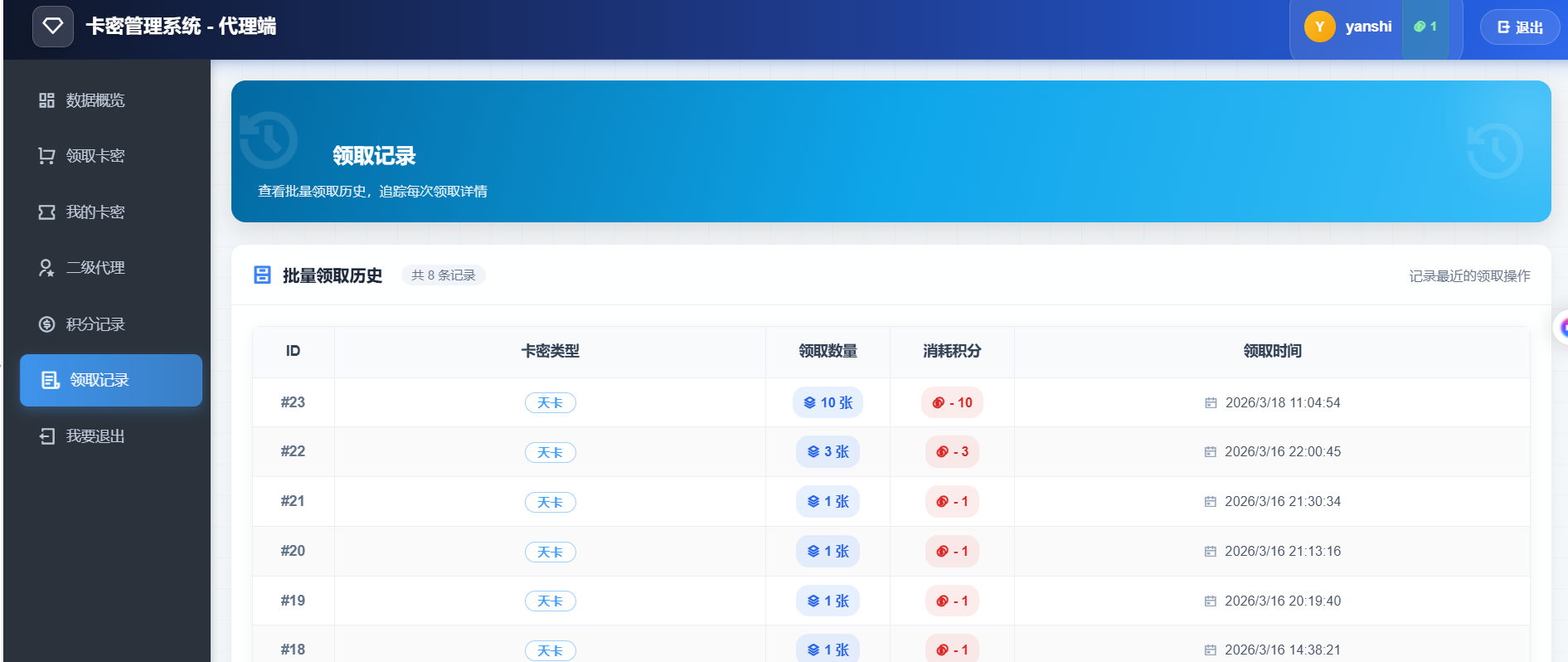Click the red points icon in row #21
Image resolution: width=1568 pixels, height=662 pixels.
pyautogui.click(x=942, y=502)
